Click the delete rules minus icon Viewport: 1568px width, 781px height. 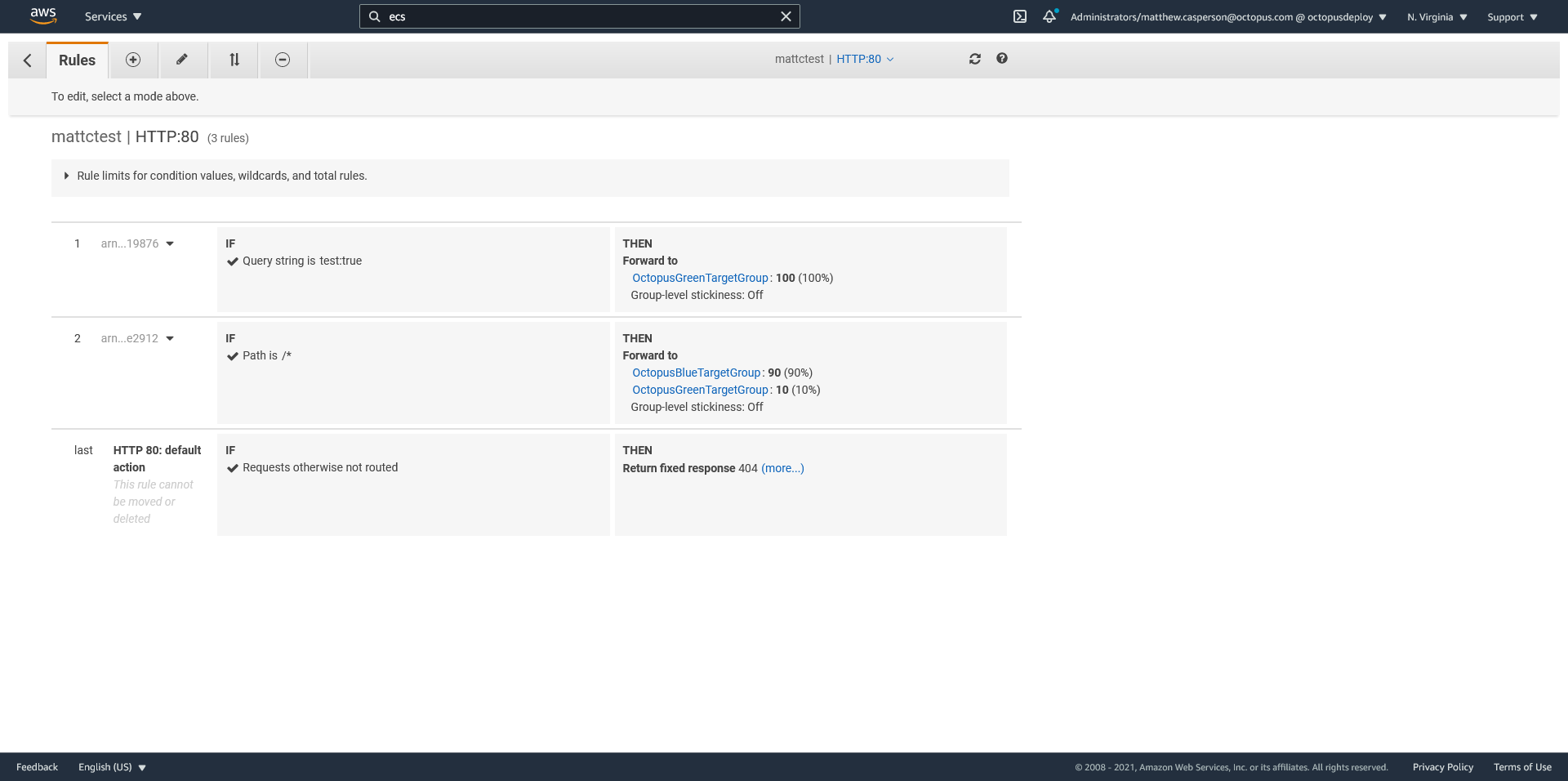[283, 60]
